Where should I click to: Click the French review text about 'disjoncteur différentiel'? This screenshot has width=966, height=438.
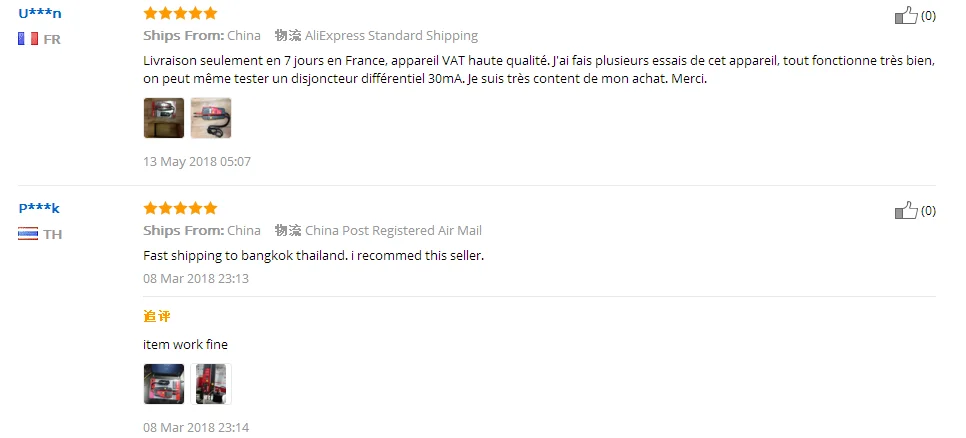click(x=539, y=71)
